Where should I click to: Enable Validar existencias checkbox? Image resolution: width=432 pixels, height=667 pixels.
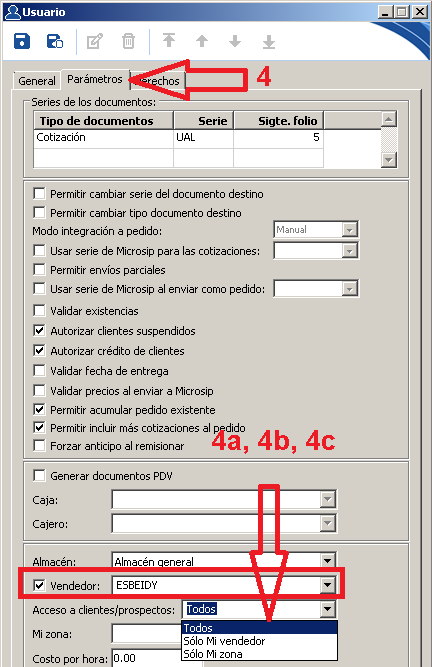[39, 311]
